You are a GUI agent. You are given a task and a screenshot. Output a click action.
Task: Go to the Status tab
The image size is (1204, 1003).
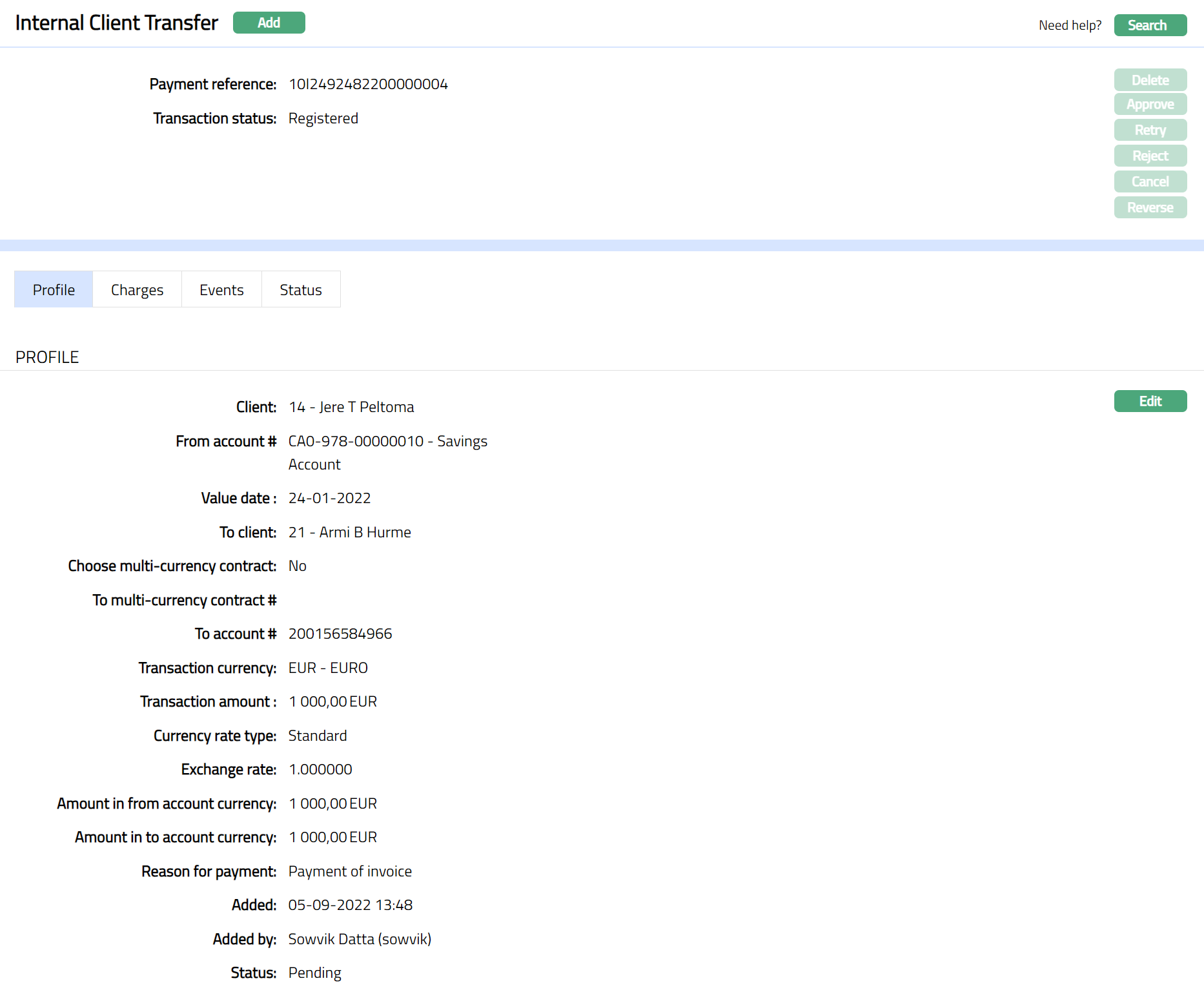coord(300,290)
